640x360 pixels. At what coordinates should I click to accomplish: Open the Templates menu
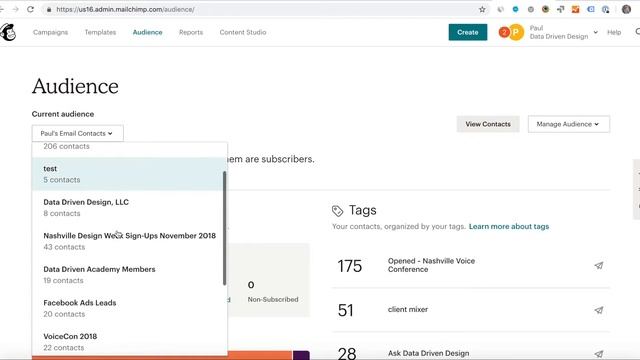100,32
